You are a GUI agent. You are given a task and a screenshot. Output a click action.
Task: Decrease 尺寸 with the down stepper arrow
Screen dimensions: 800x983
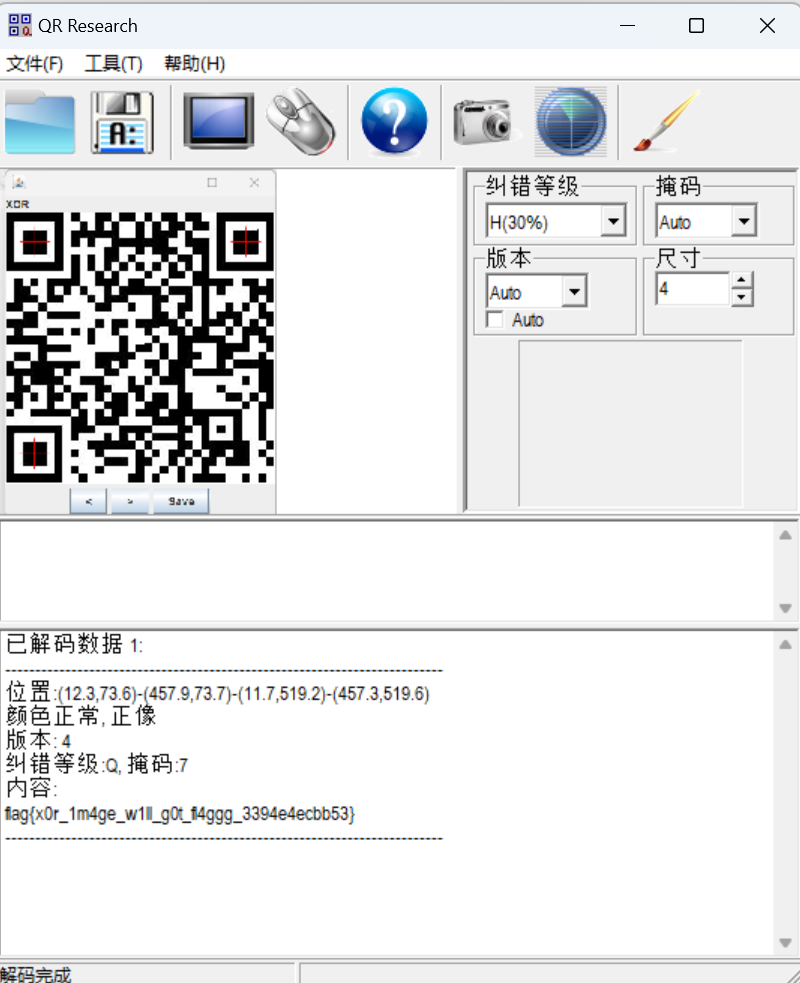point(742,297)
